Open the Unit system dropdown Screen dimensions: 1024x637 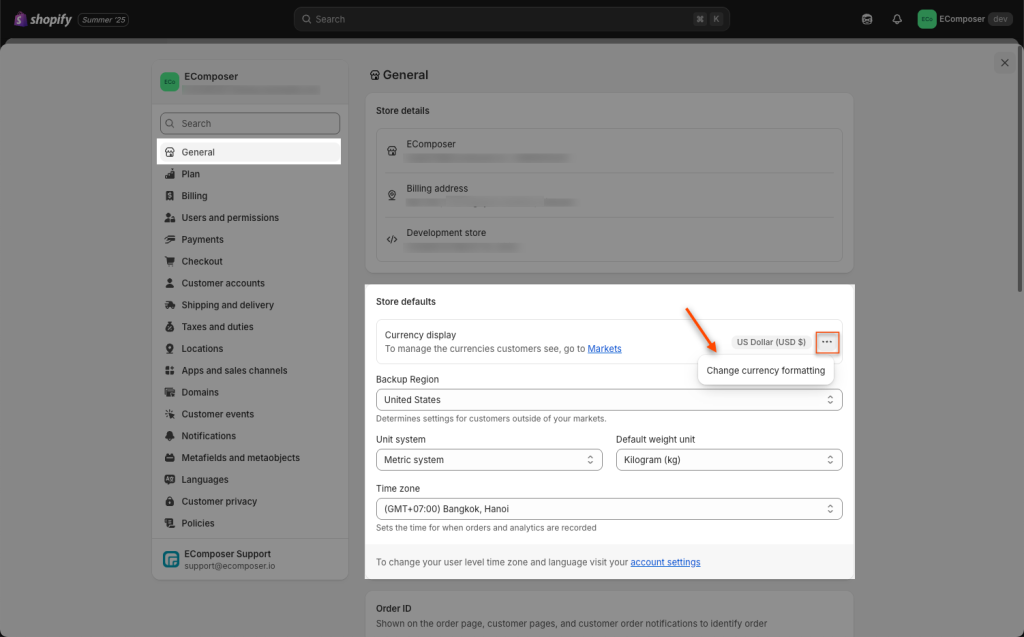tap(489, 460)
